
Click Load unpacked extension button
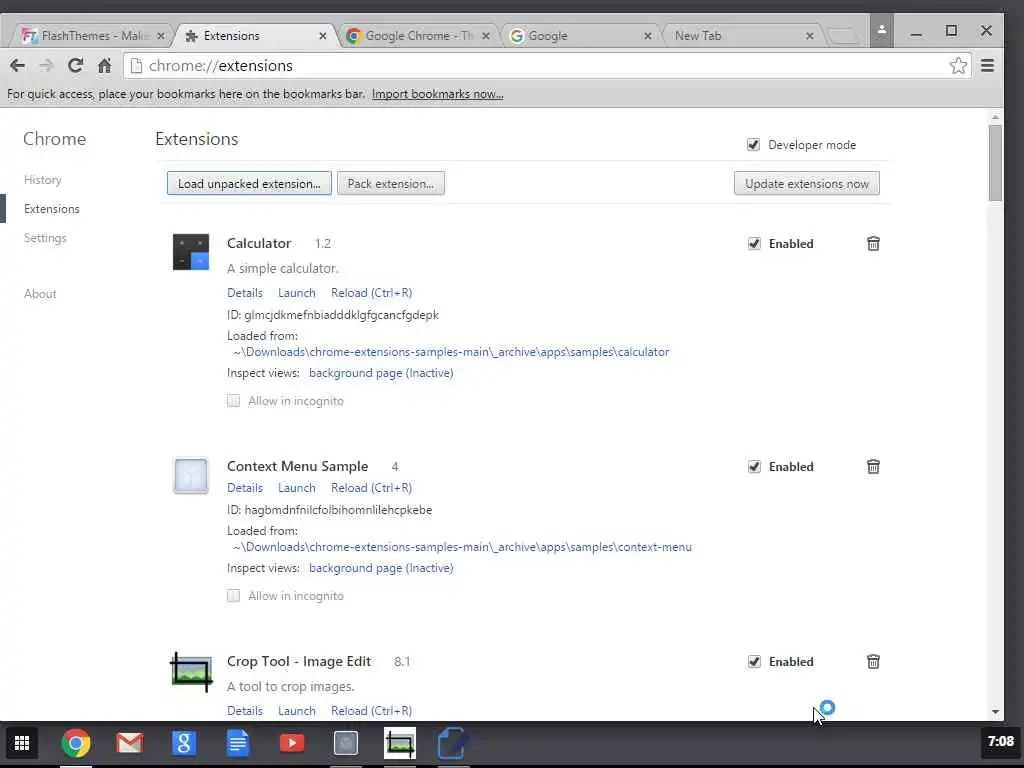click(x=249, y=184)
